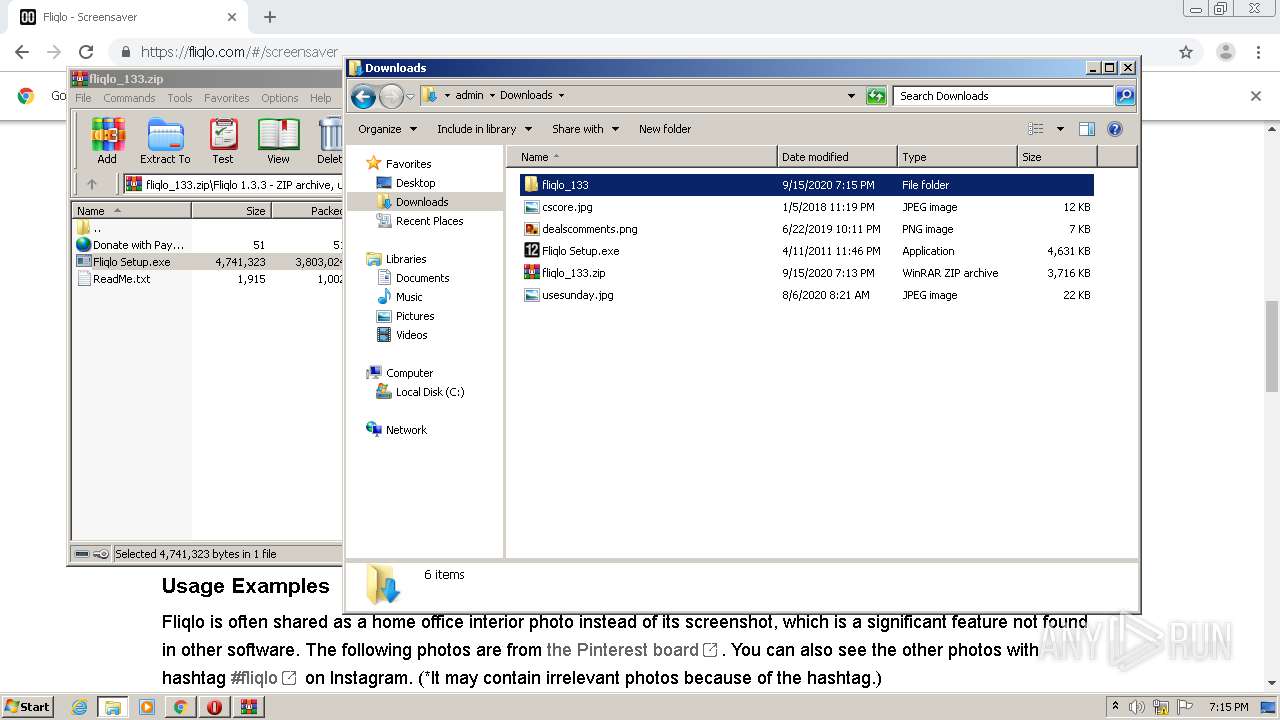This screenshot has height=720, width=1280.
Task: Click Internet Explorer taskbar icon
Action: click(x=79, y=707)
